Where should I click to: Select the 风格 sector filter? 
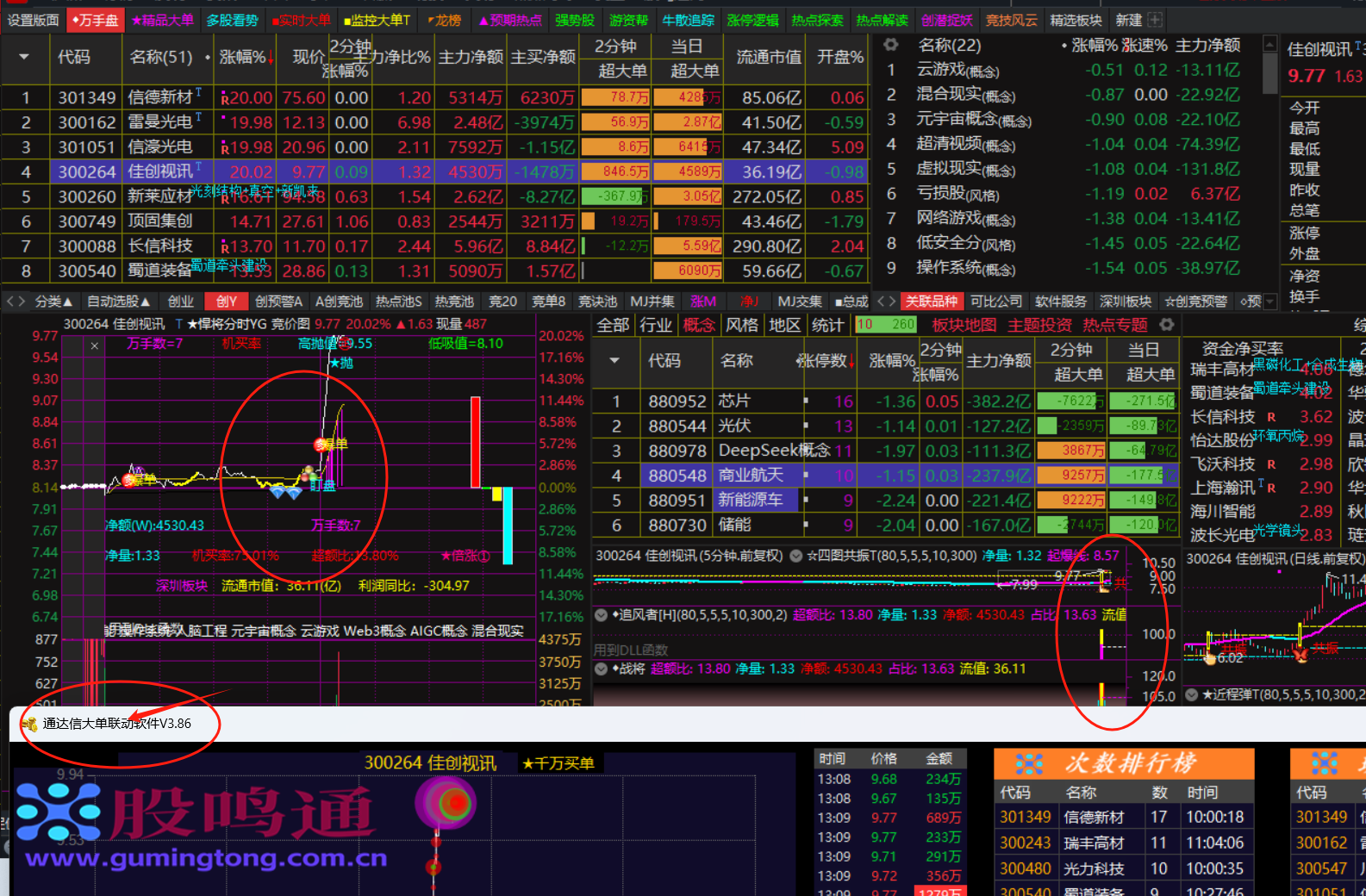click(x=742, y=325)
